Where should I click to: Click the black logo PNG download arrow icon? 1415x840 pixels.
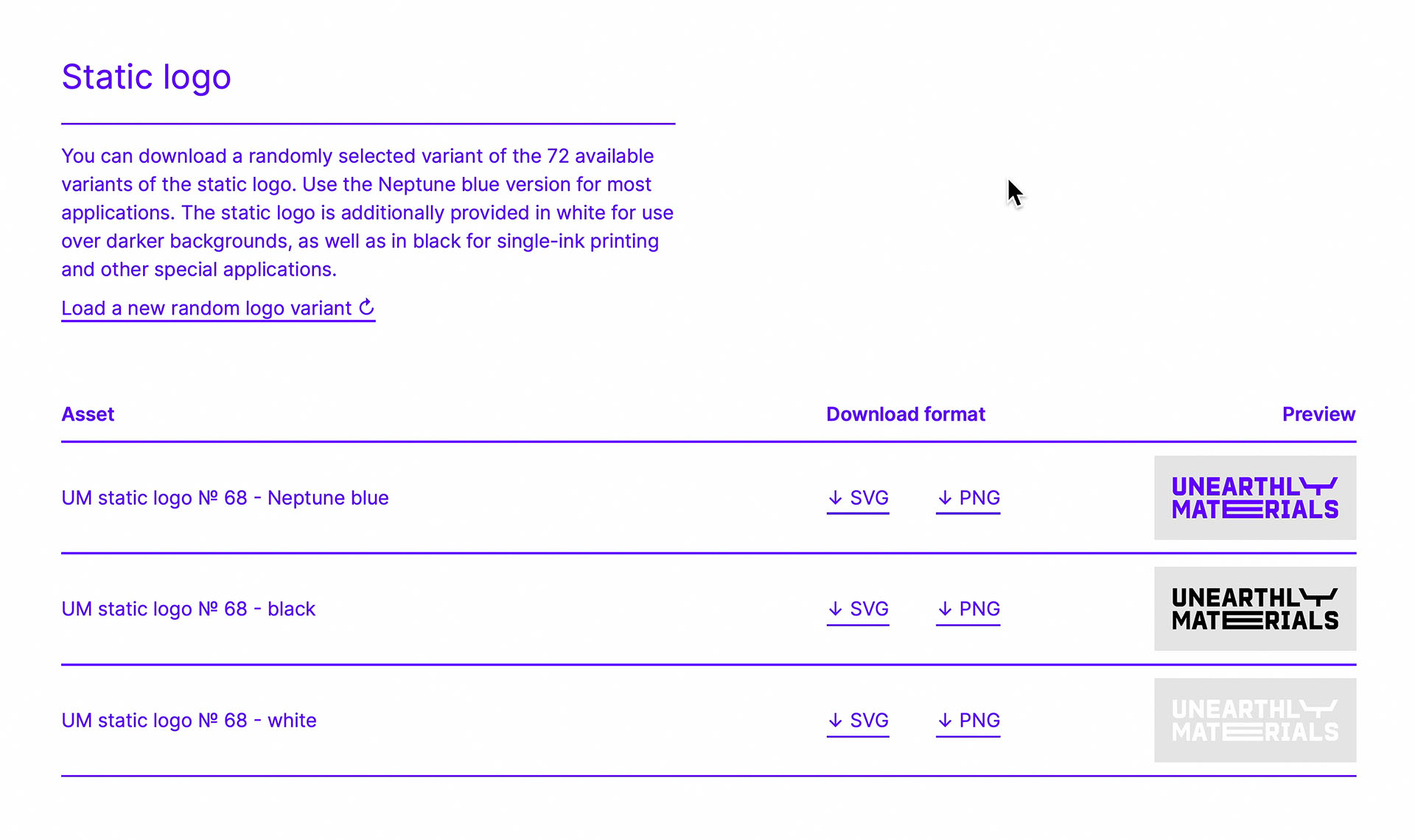pos(945,609)
